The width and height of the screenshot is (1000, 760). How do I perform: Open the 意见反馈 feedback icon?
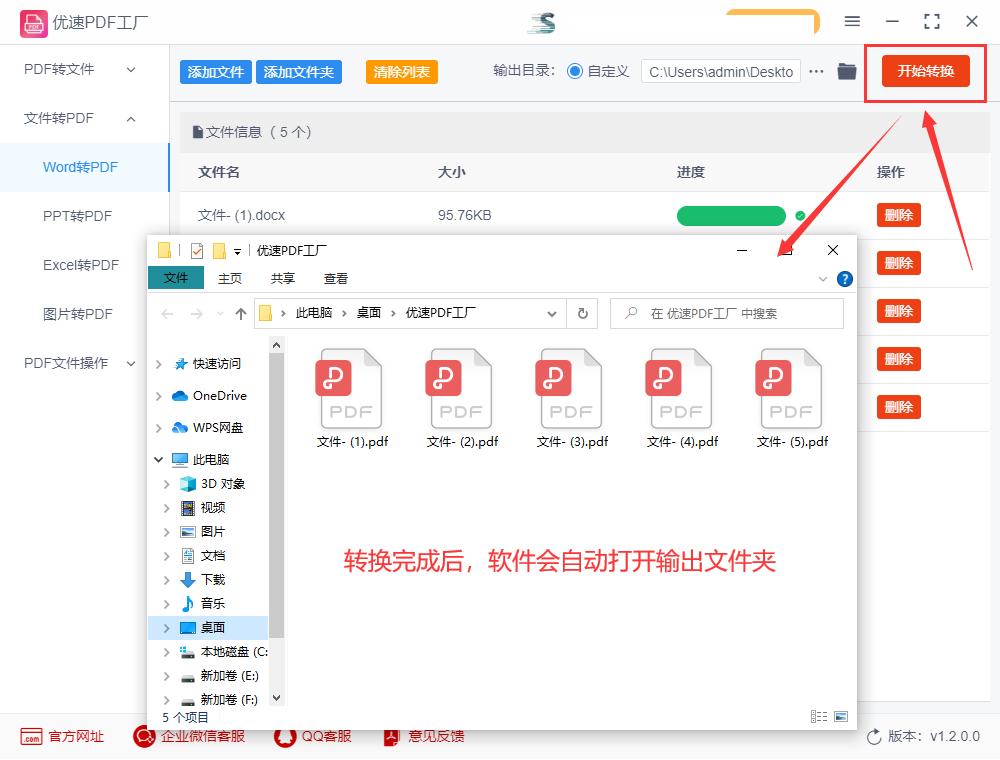click(389, 737)
